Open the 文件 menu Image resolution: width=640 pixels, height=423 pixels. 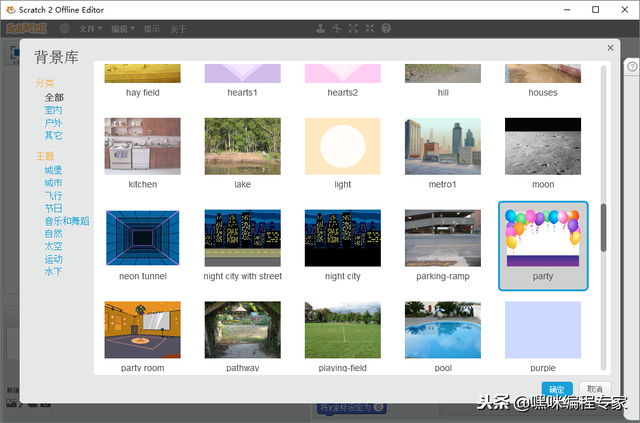[x=90, y=29]
